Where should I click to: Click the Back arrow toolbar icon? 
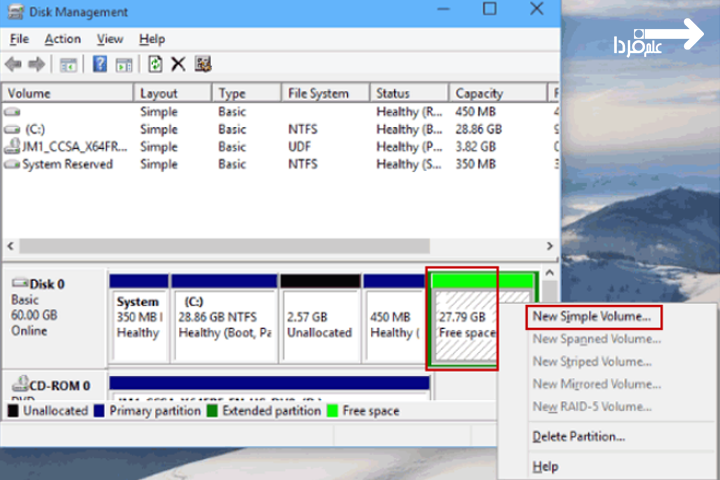[14, 64]
